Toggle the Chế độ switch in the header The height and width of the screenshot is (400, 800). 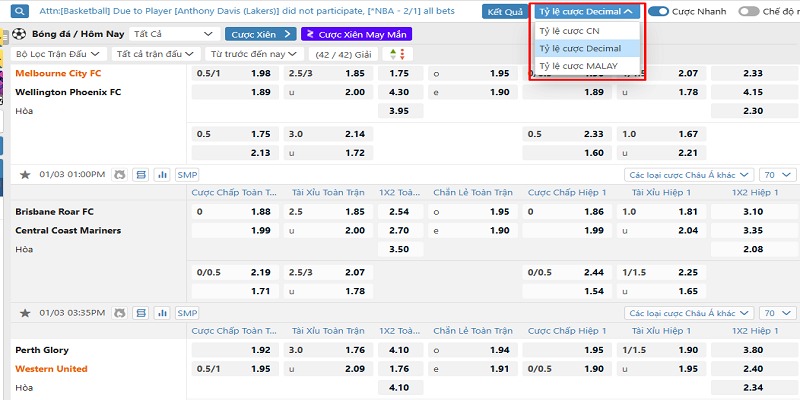[x=748, y=11]
